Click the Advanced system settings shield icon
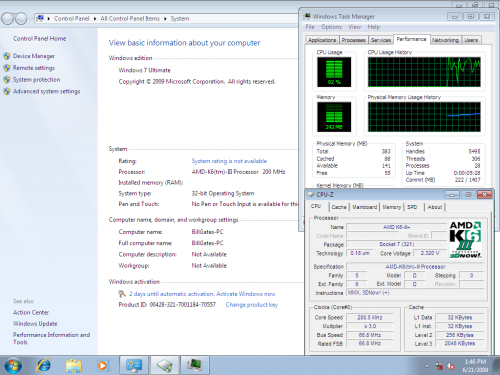Viewport: 500px width, 375px height. [x=7, y=91]
